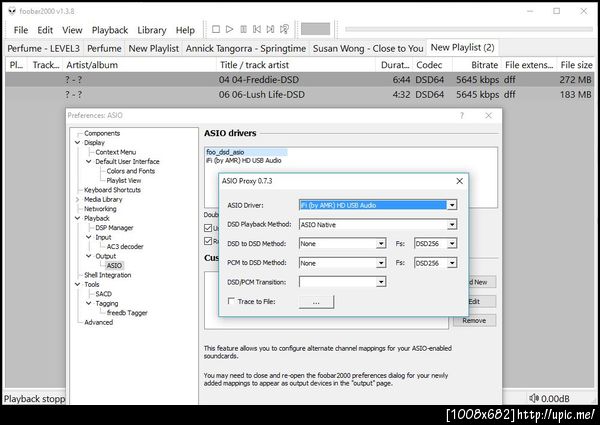
Task: Click the Title / track artist column header
Action: [x=295, y=65]
